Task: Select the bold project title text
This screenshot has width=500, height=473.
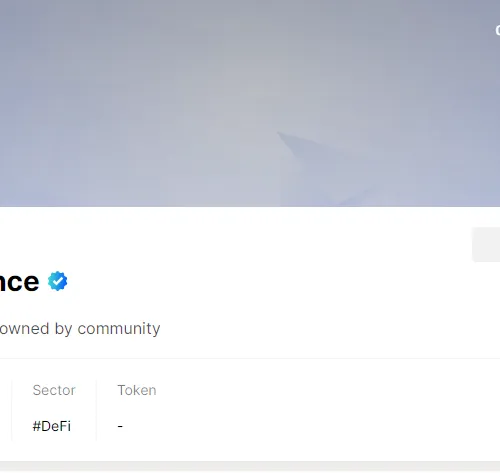Action: pos(19,282)
